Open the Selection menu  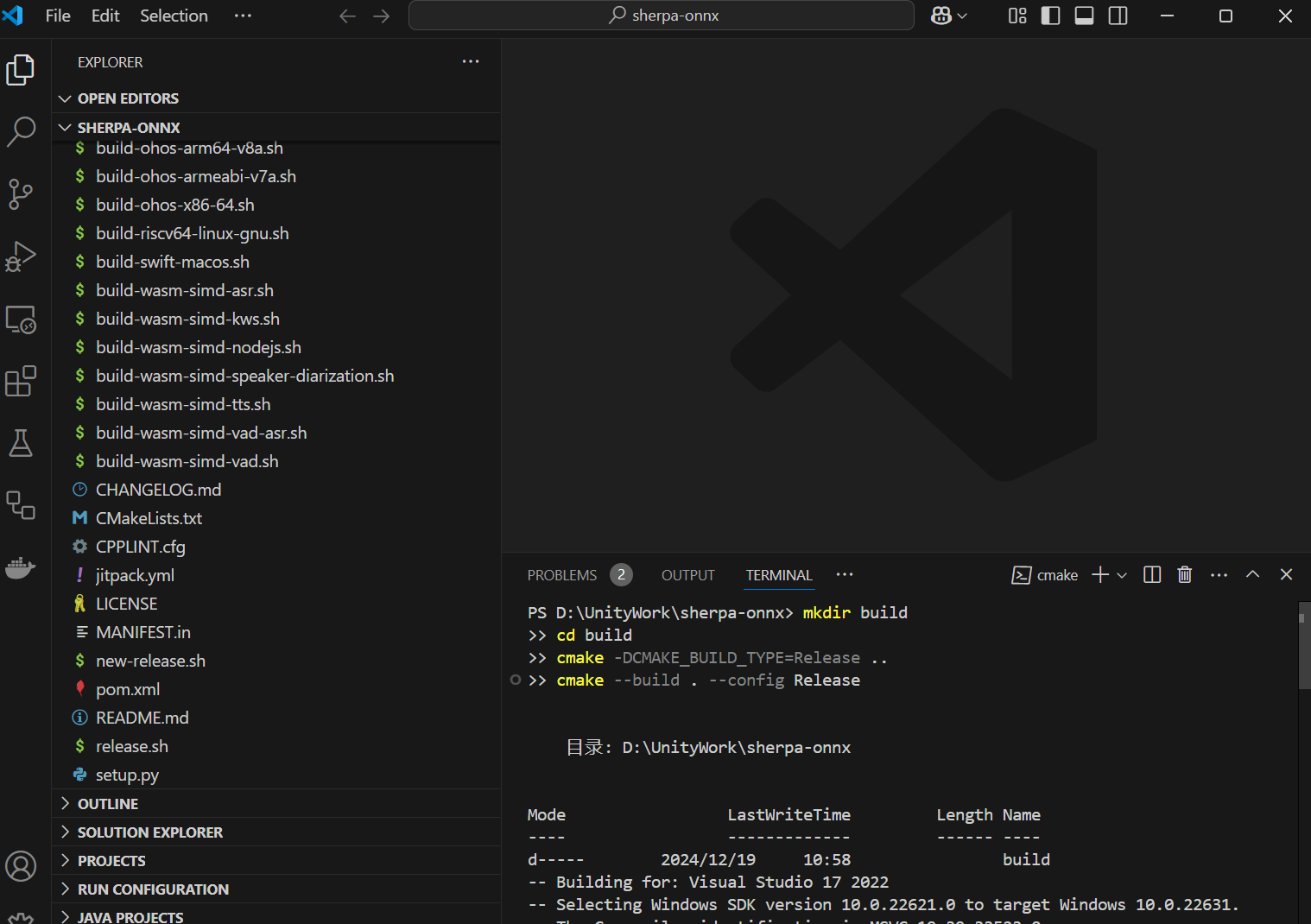click(174, 16)
